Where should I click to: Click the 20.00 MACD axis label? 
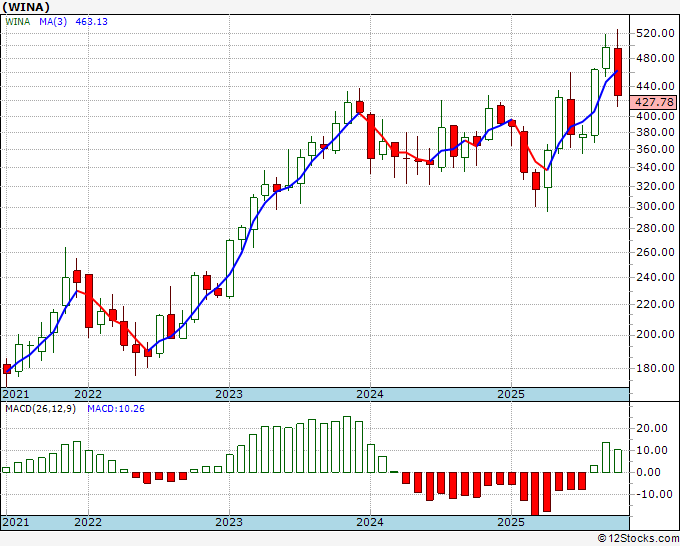coord(652,428)
